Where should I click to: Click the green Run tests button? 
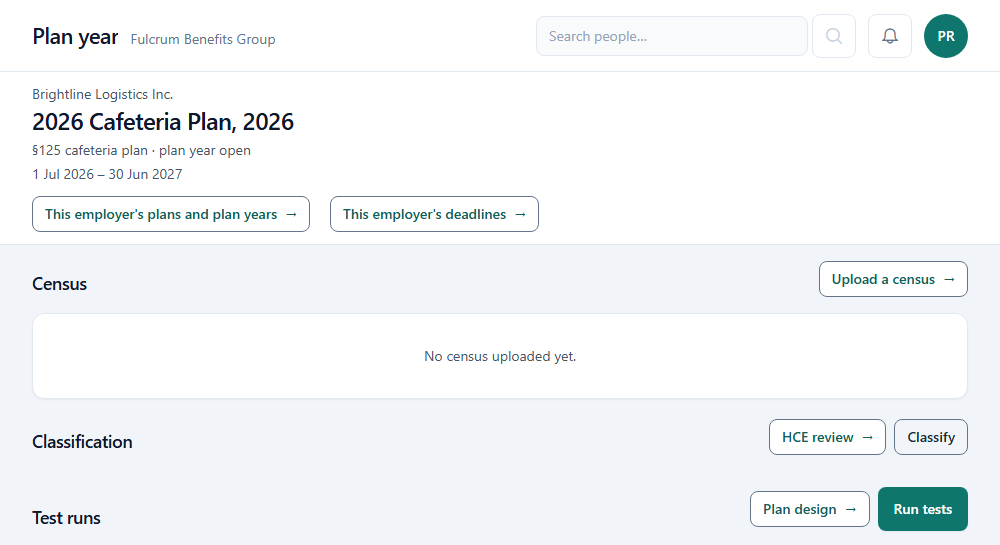pos(923,509)
